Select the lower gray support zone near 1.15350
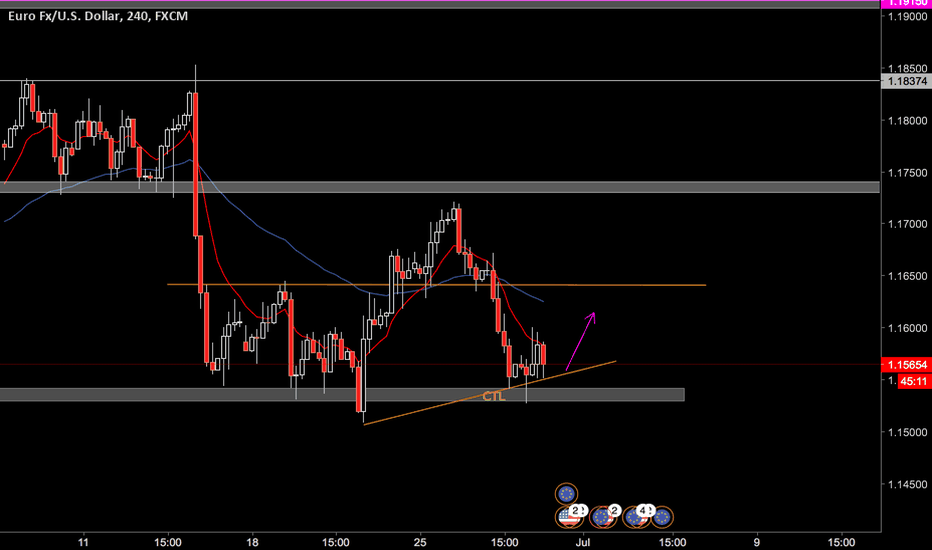This screenshot has height=550, width=932. pos(342,395)
